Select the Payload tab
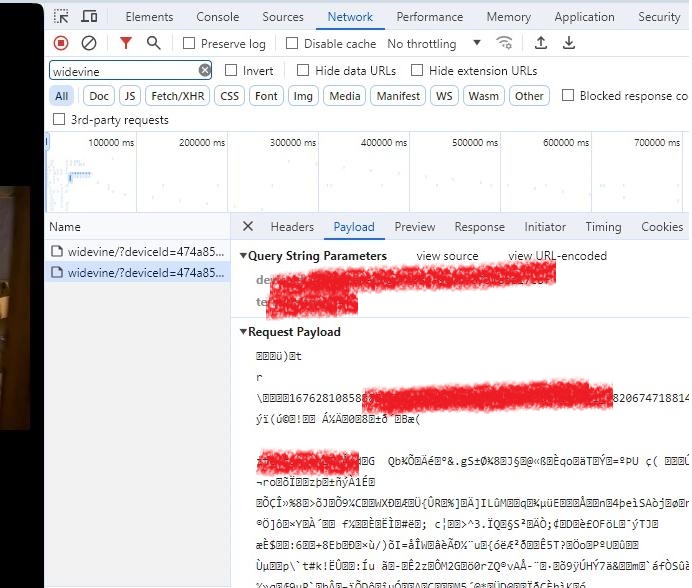 [354, 226]
